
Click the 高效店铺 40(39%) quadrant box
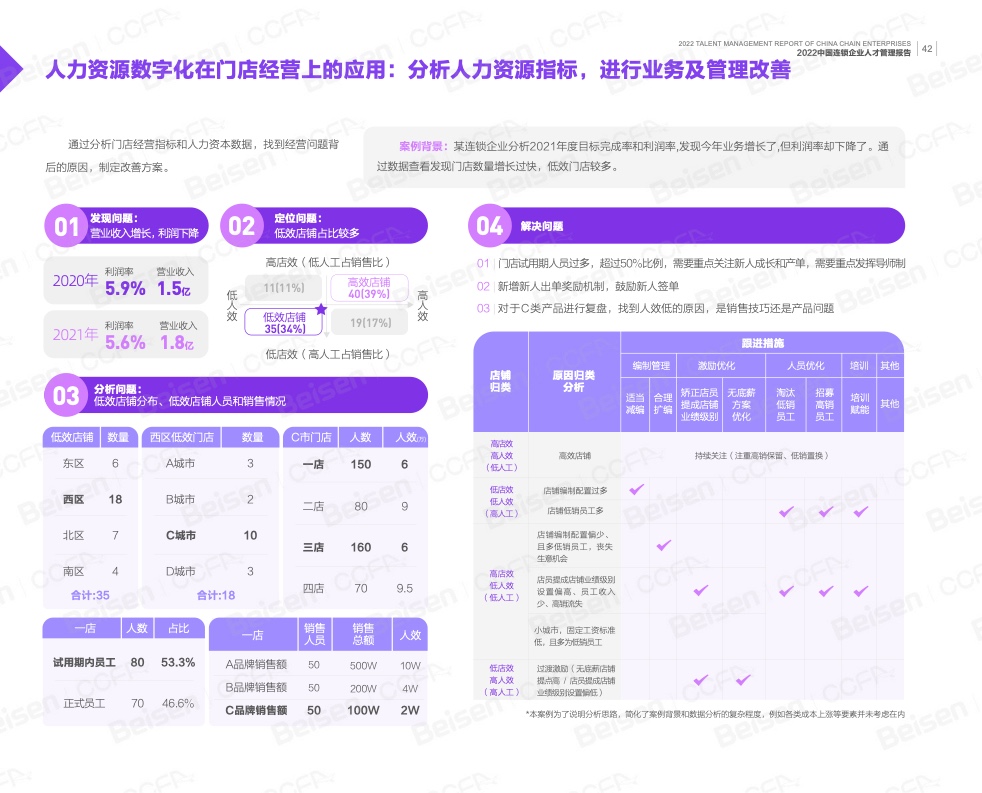pos(368,288)
